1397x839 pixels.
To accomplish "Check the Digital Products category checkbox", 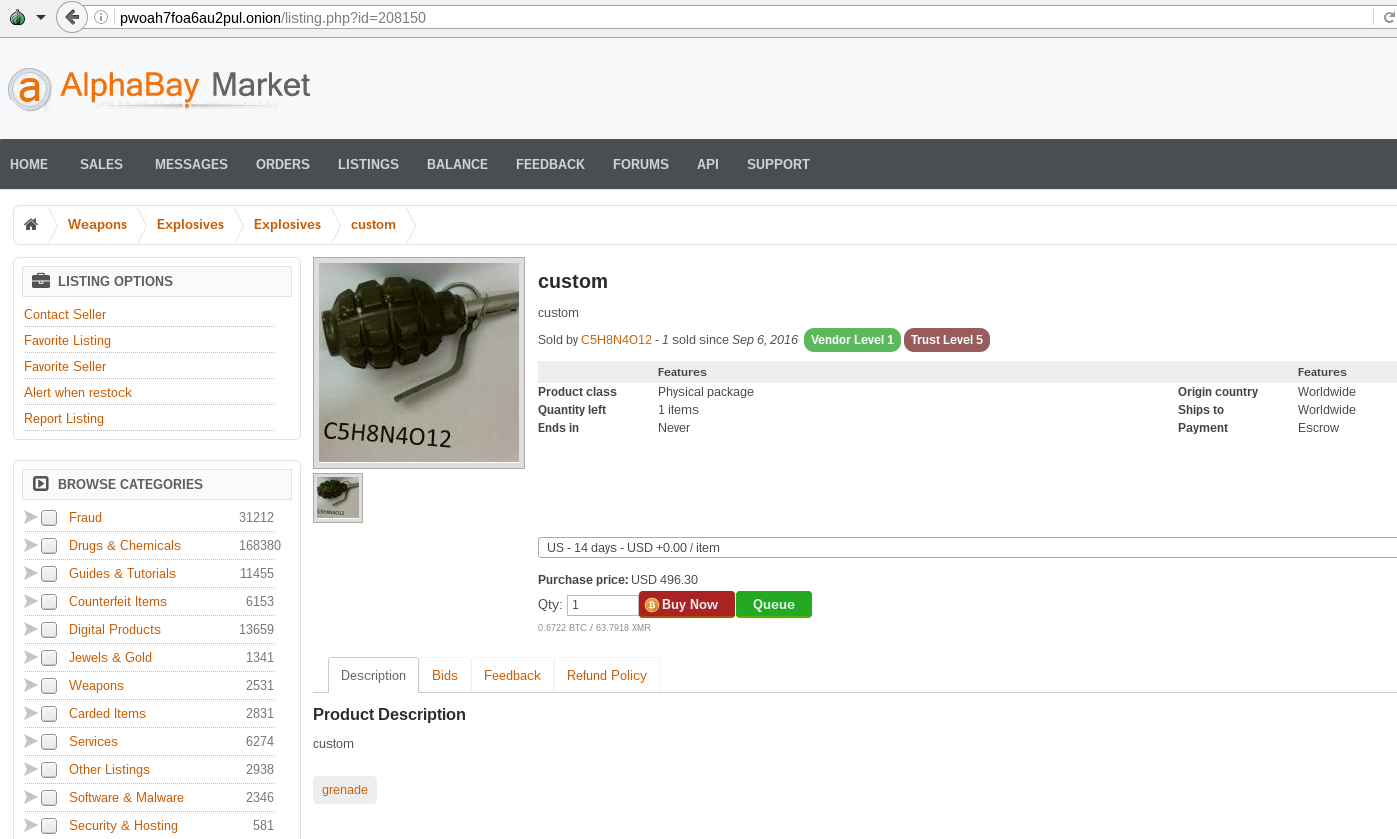I will [x=49, y=630].
